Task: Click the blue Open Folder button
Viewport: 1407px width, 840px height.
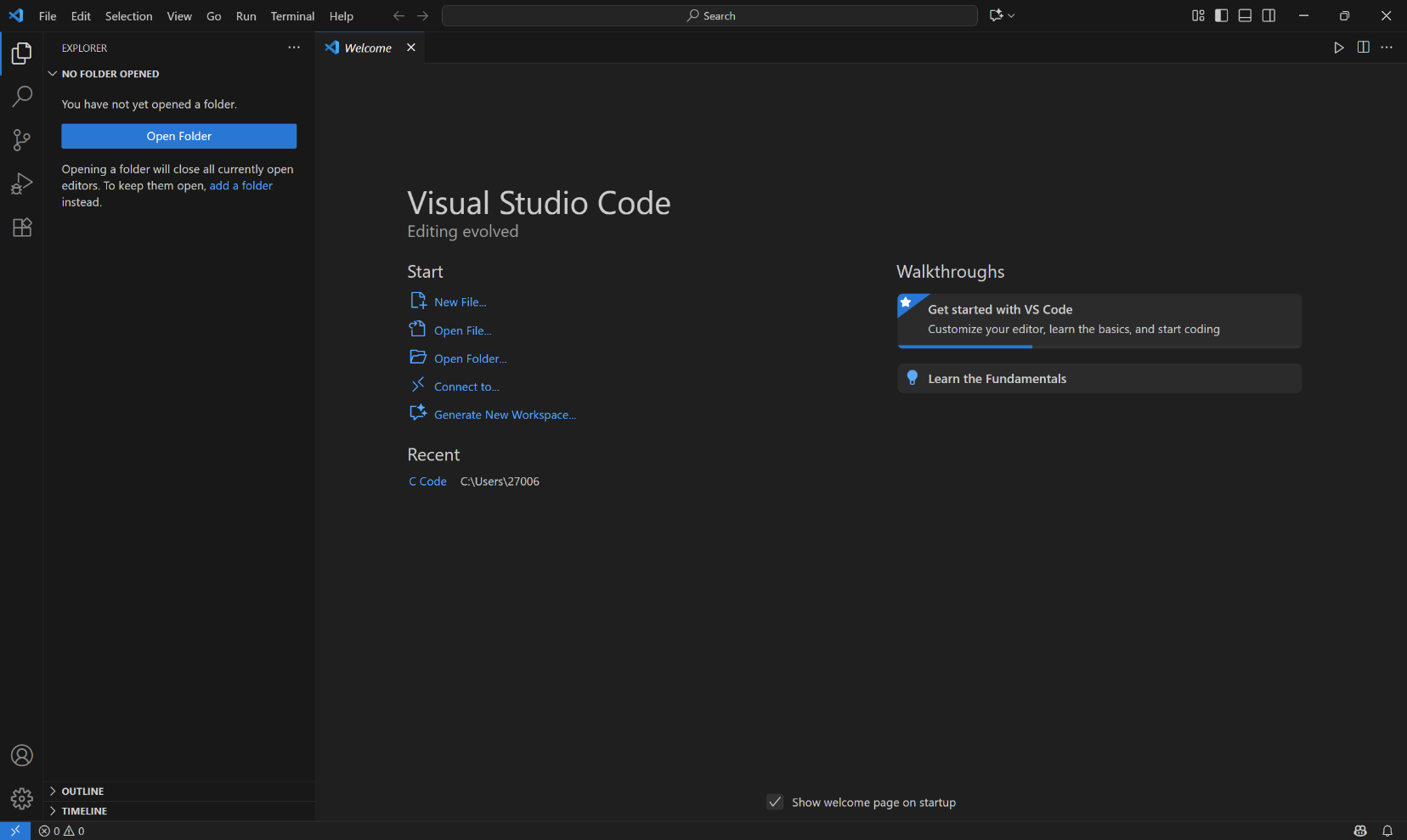Action: coord(179,136)
